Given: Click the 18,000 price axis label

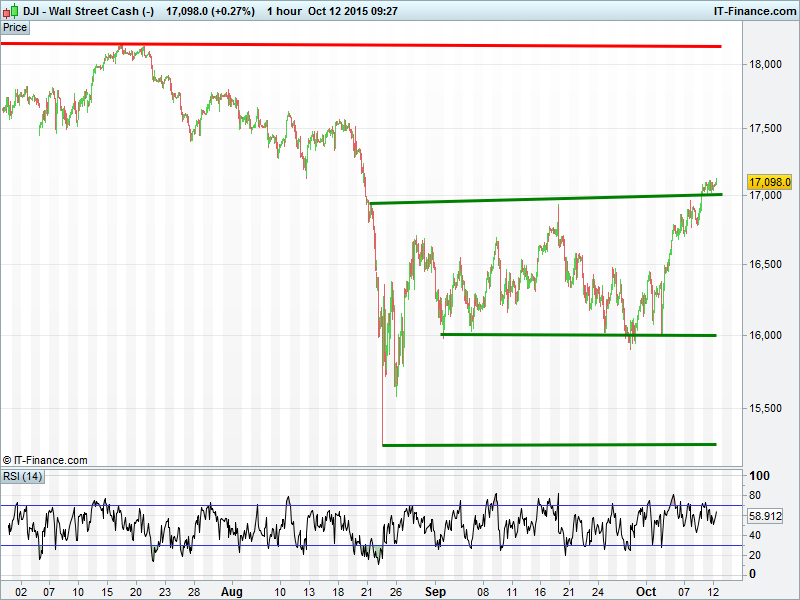Looking at the screenshot, I should coord(765,64).
